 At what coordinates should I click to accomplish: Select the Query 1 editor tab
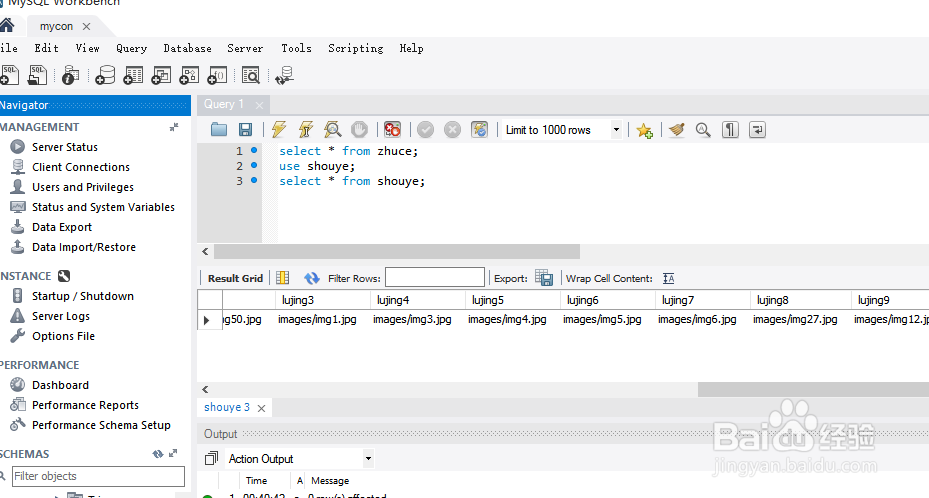pyautogui.click(x=224, y=104)
